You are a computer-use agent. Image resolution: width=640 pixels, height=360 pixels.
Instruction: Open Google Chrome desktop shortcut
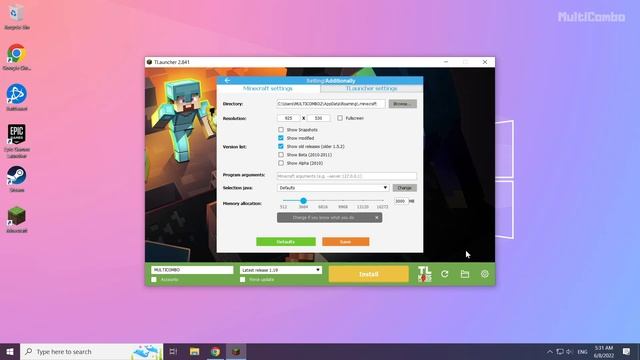pyautogui.click(x=17, y=58)
